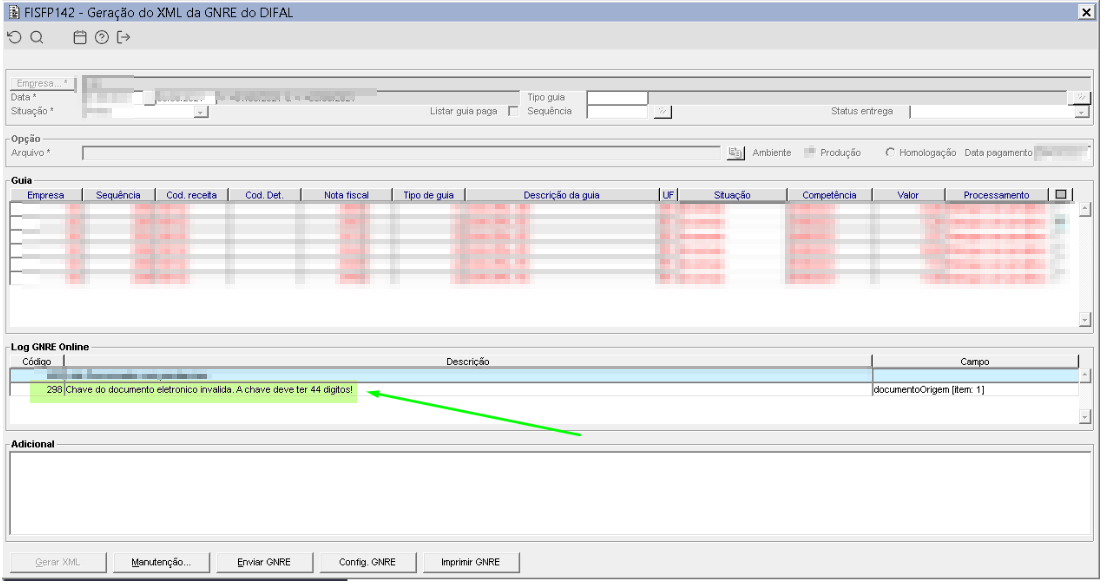Click the Manutenção... button

click(162, 562)
